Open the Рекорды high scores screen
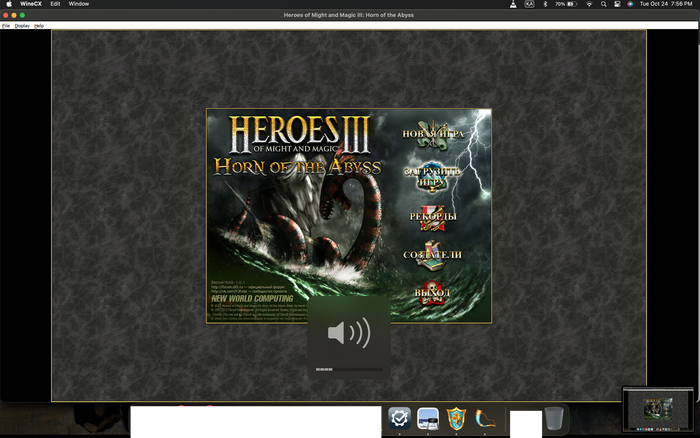This screenshot has width=700, height=438. click(433, 217)
